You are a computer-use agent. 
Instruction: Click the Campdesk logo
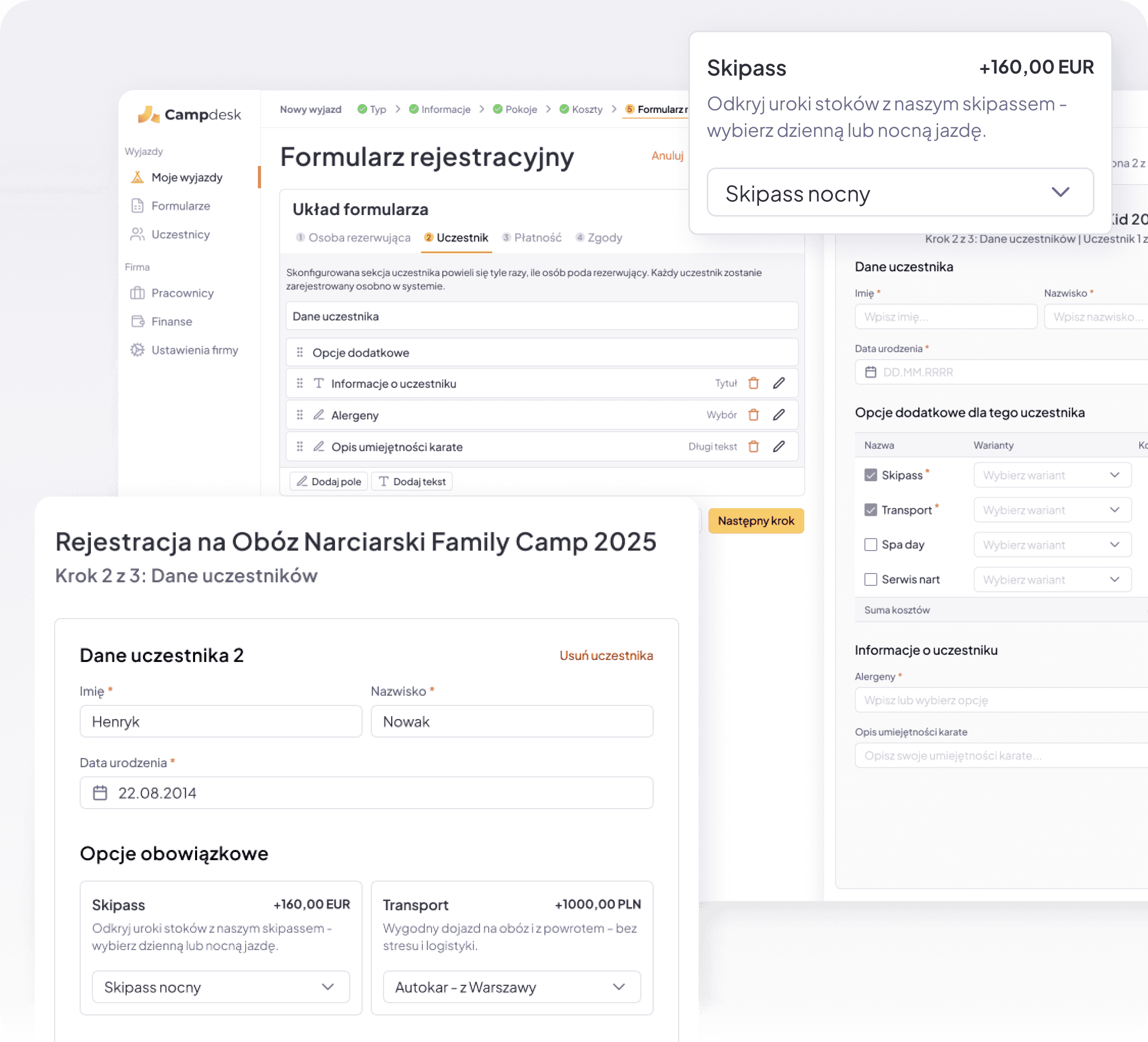tap(189, 114)
